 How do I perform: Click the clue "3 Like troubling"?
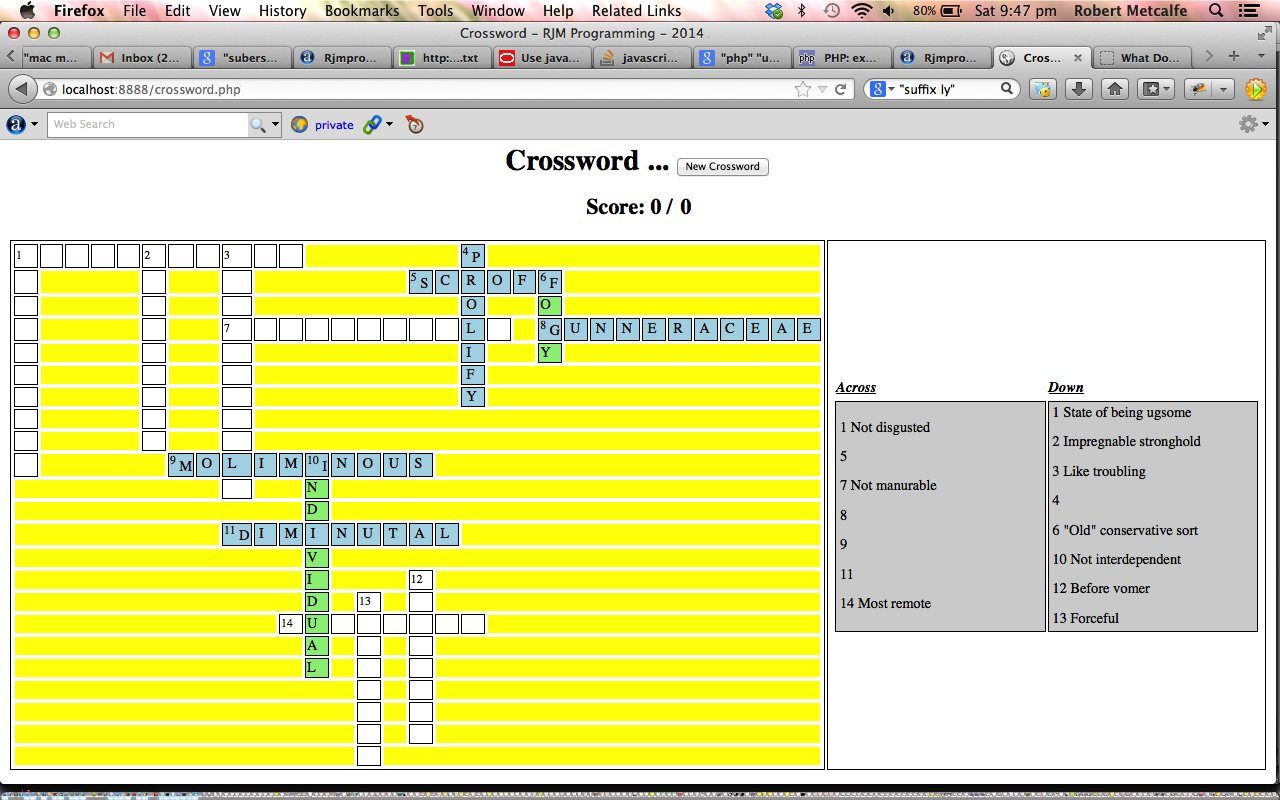[x=1099, y=471]
